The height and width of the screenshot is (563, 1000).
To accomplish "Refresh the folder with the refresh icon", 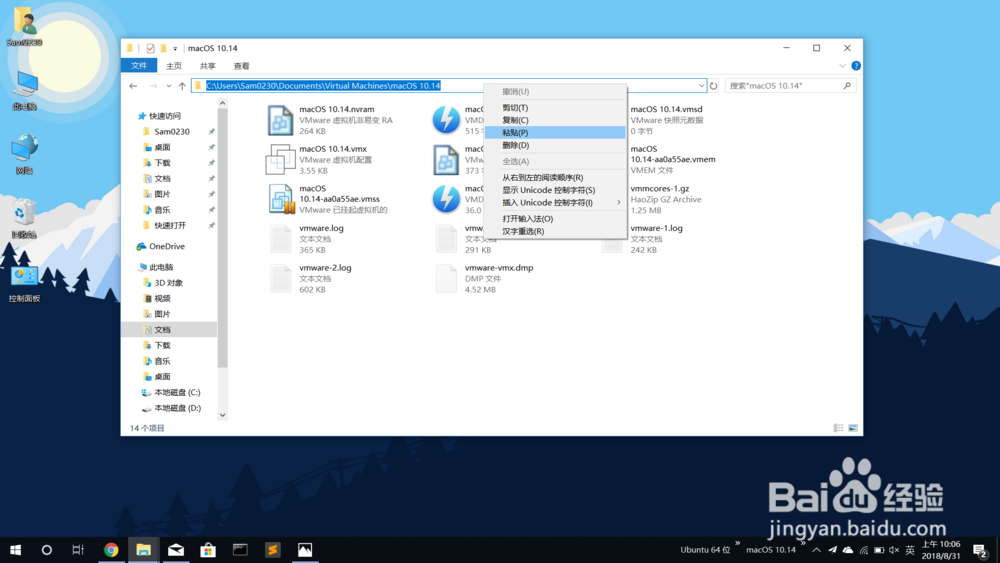I will (714, 85).
